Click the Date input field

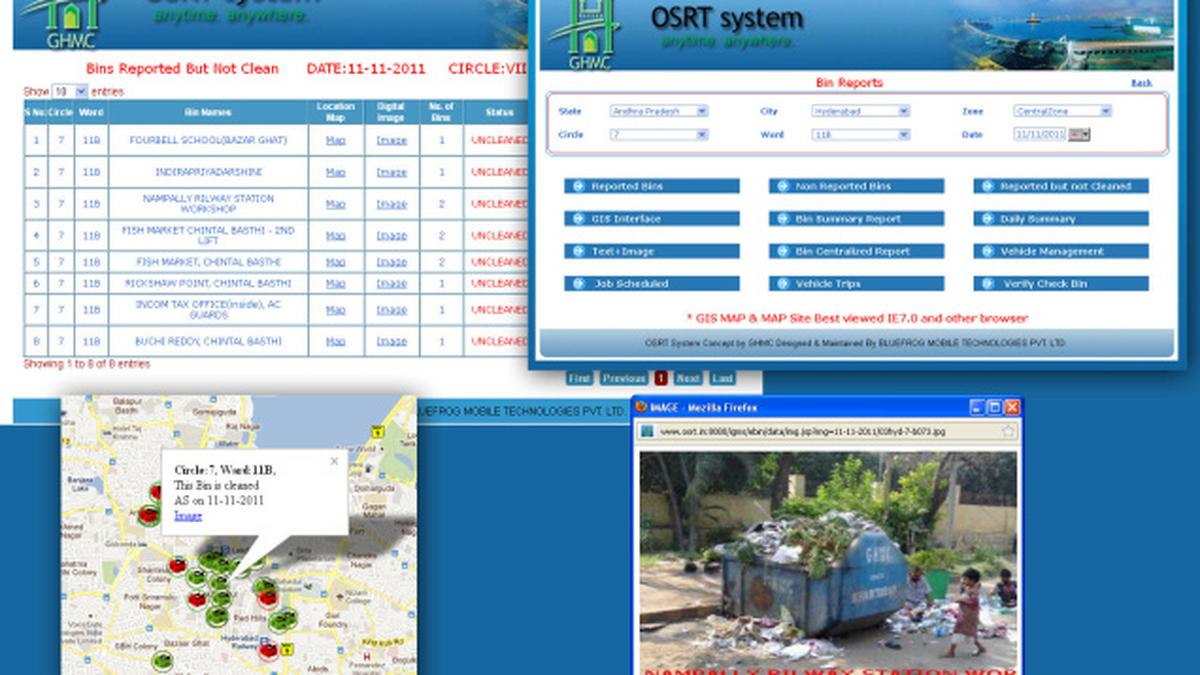point(1039,134)
